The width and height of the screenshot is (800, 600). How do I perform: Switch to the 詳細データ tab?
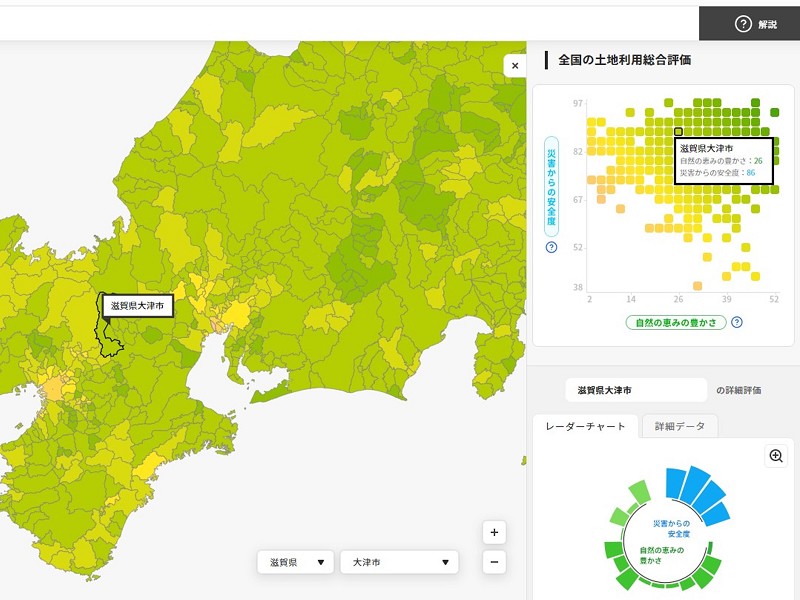[x=679, y=427]
